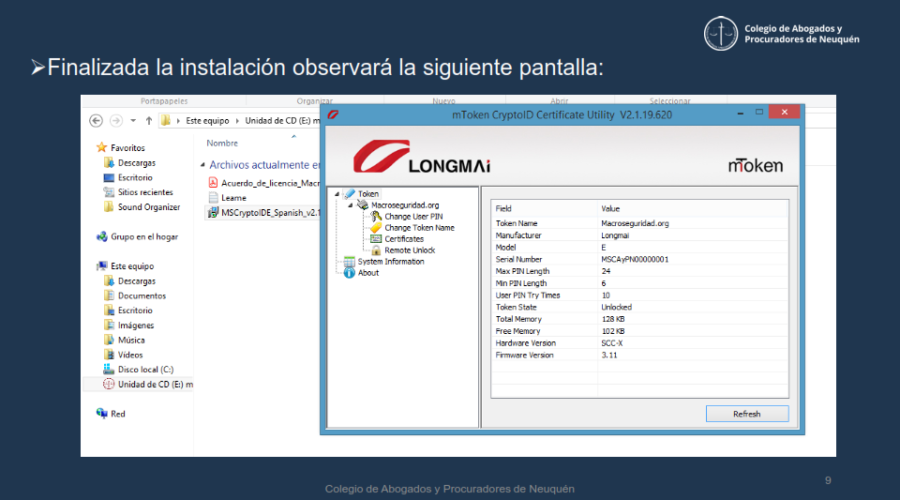Select the Firmware Version 3.11 row
900x500 pixels.
(640, 355)
